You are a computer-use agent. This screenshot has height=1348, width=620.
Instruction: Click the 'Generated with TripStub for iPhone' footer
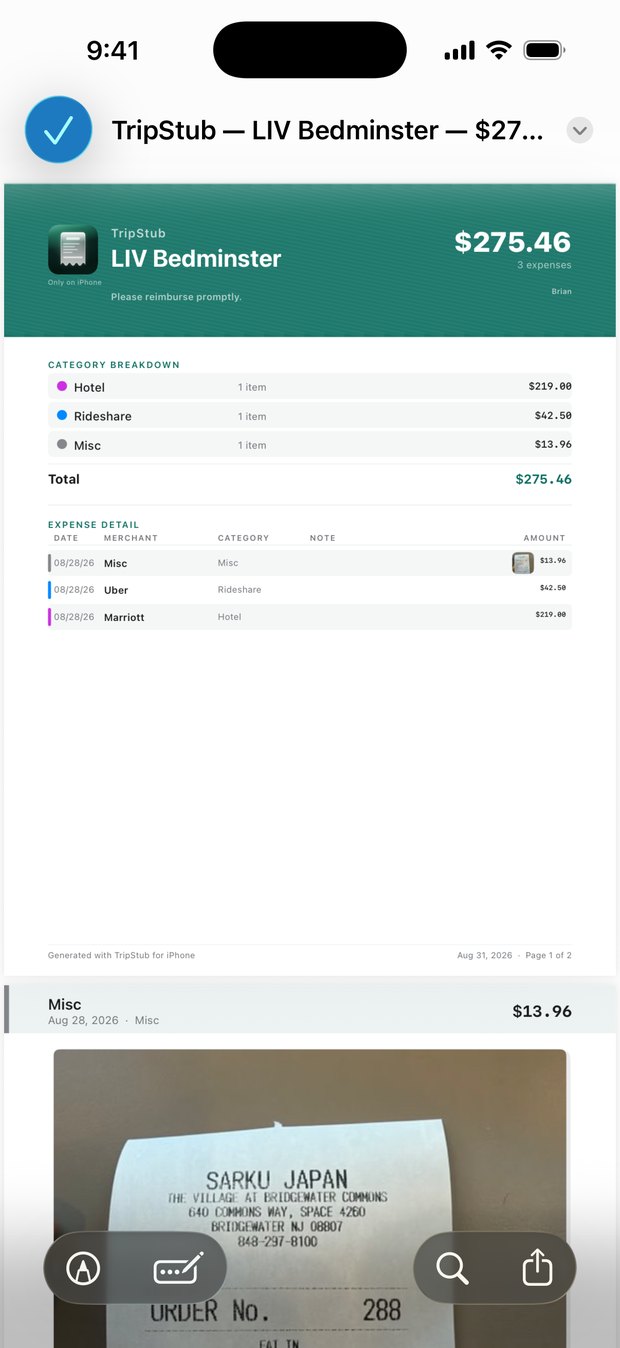(x=121, y=955)
